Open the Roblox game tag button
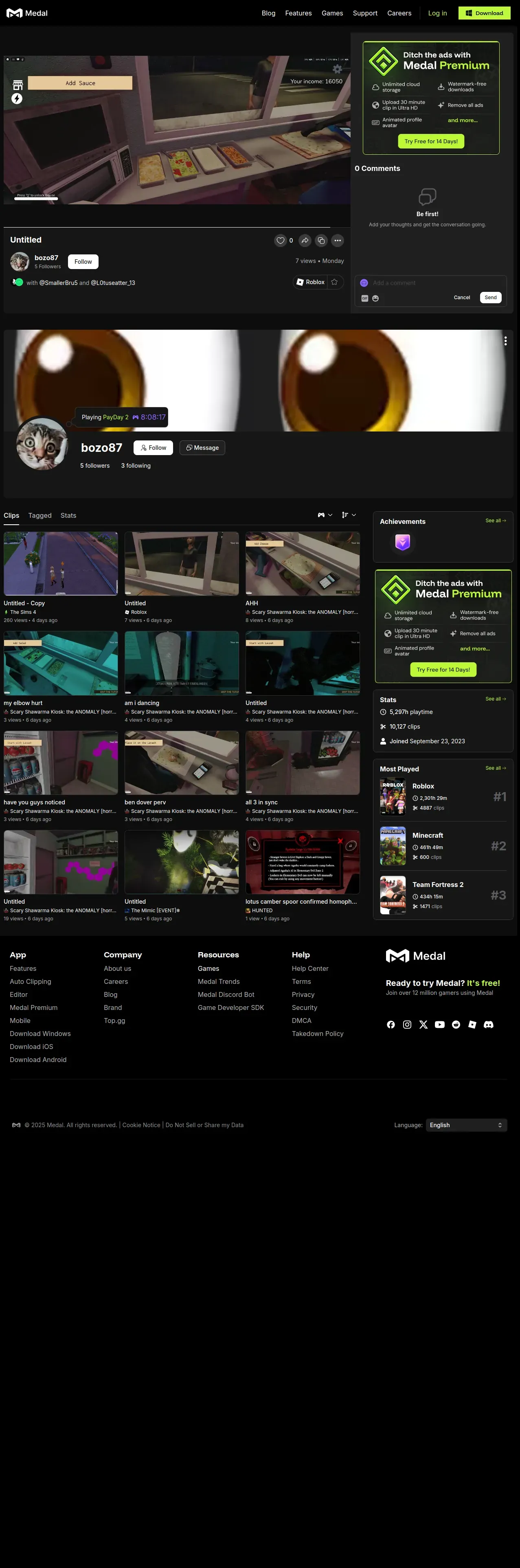The height and width of the screenshot is (1568, 520). [311, 282]
